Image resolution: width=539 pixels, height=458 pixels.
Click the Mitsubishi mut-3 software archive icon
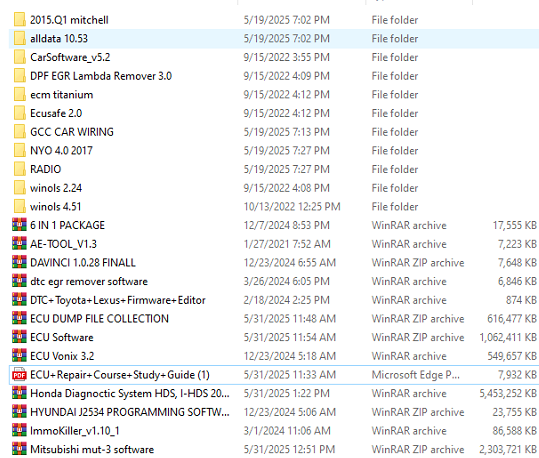pos(19,449)
